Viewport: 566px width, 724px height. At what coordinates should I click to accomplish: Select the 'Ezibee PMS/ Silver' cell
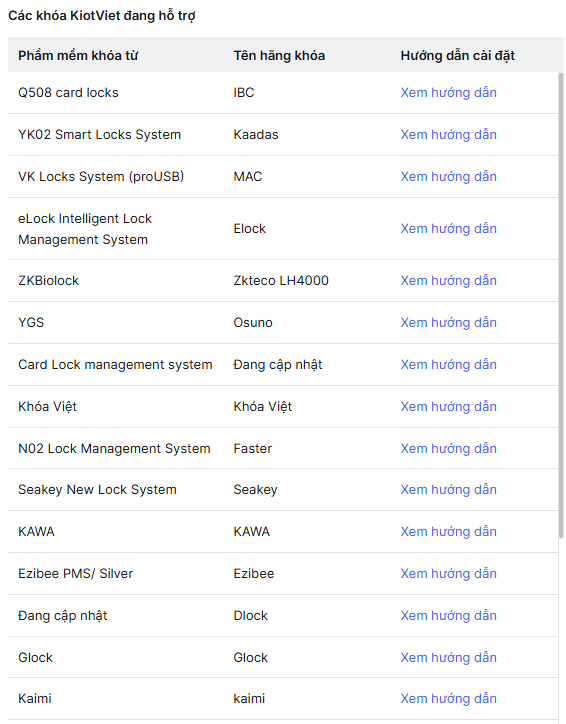point(76,574)
